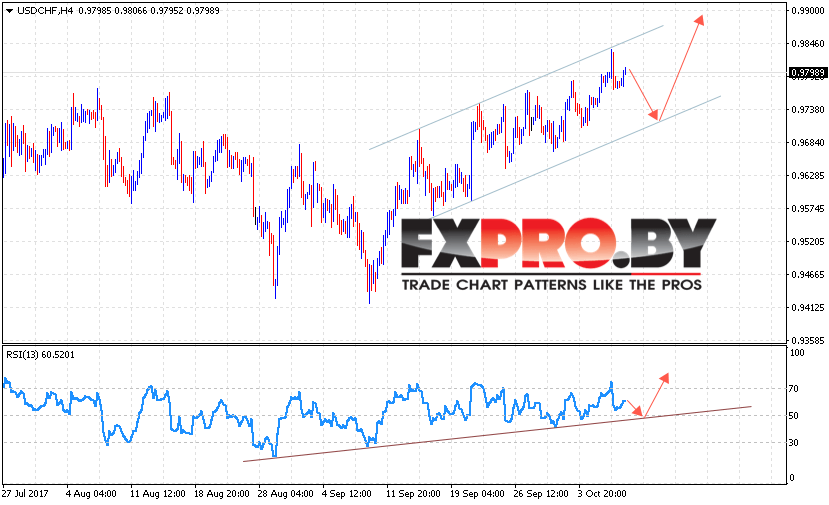The width and height of the screenshot is (829, 505).
Task: Click the RSI scale value 30
Action: (794, 443)
